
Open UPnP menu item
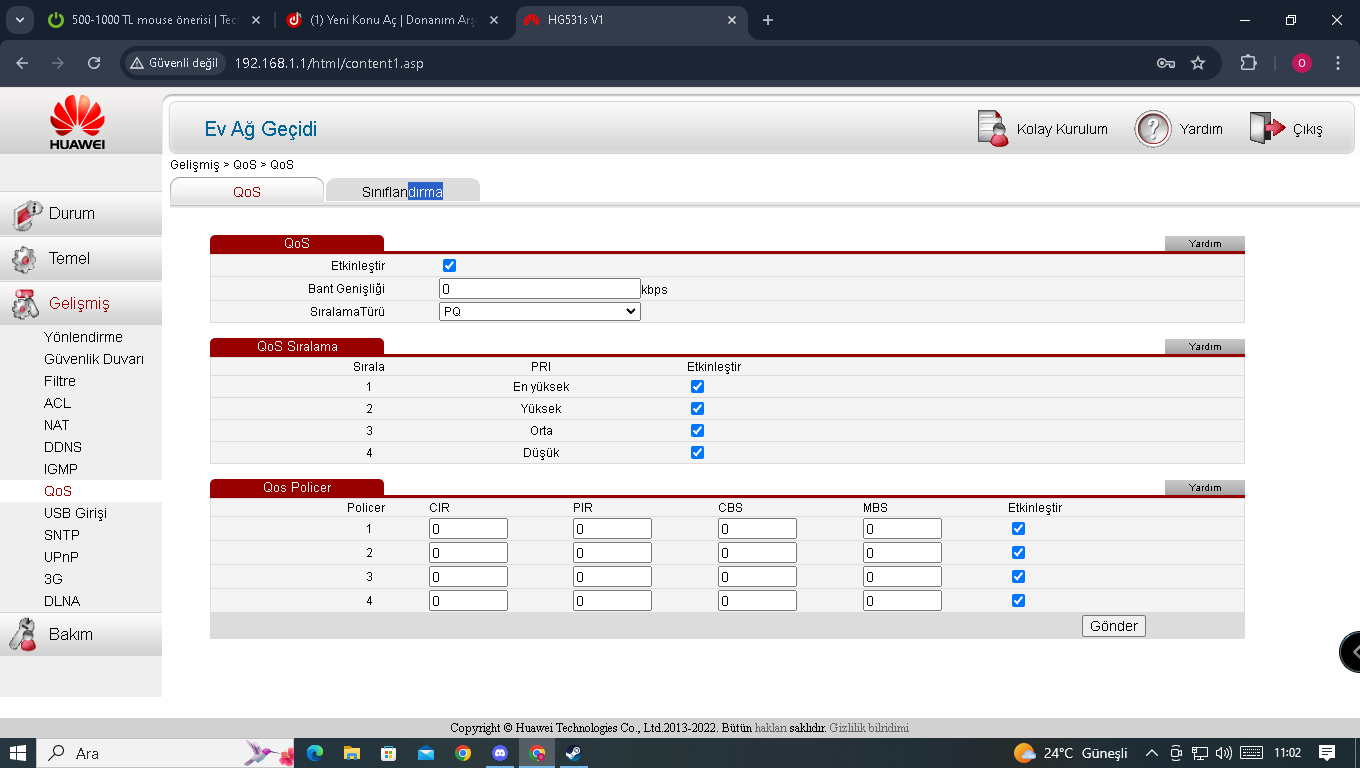coord(61,557)
